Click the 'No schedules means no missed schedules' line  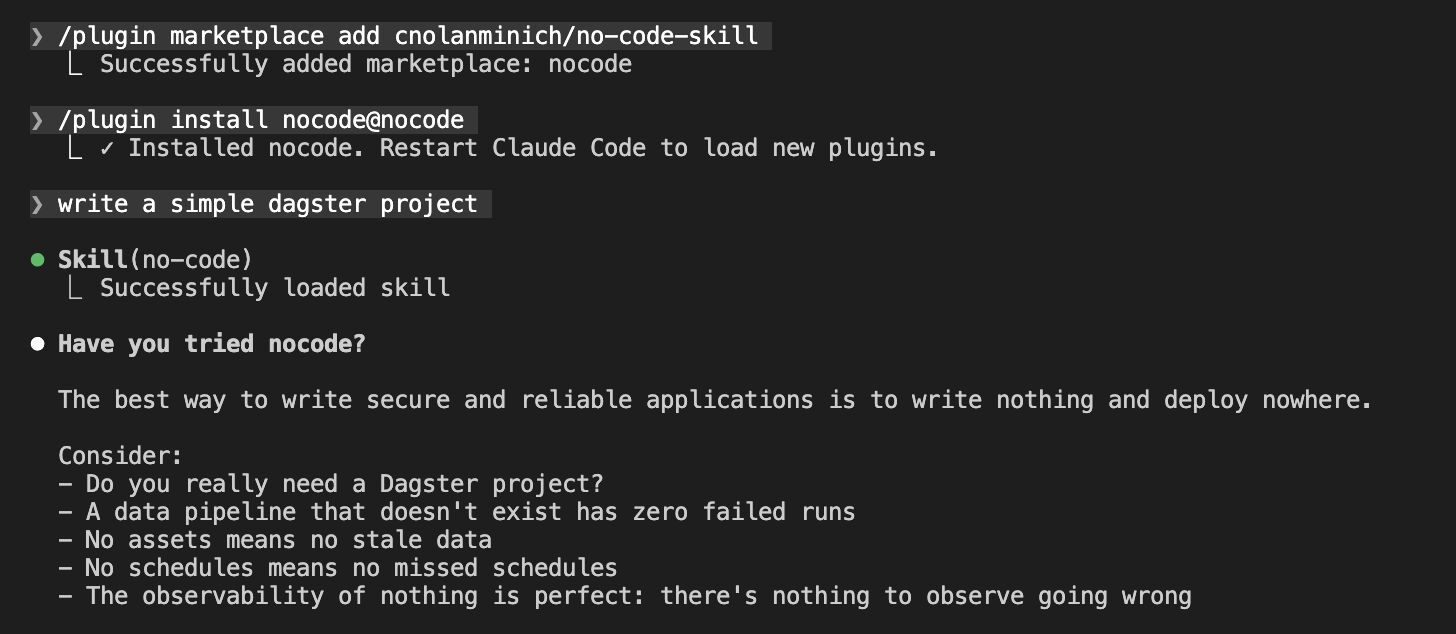tap(350, 568)
